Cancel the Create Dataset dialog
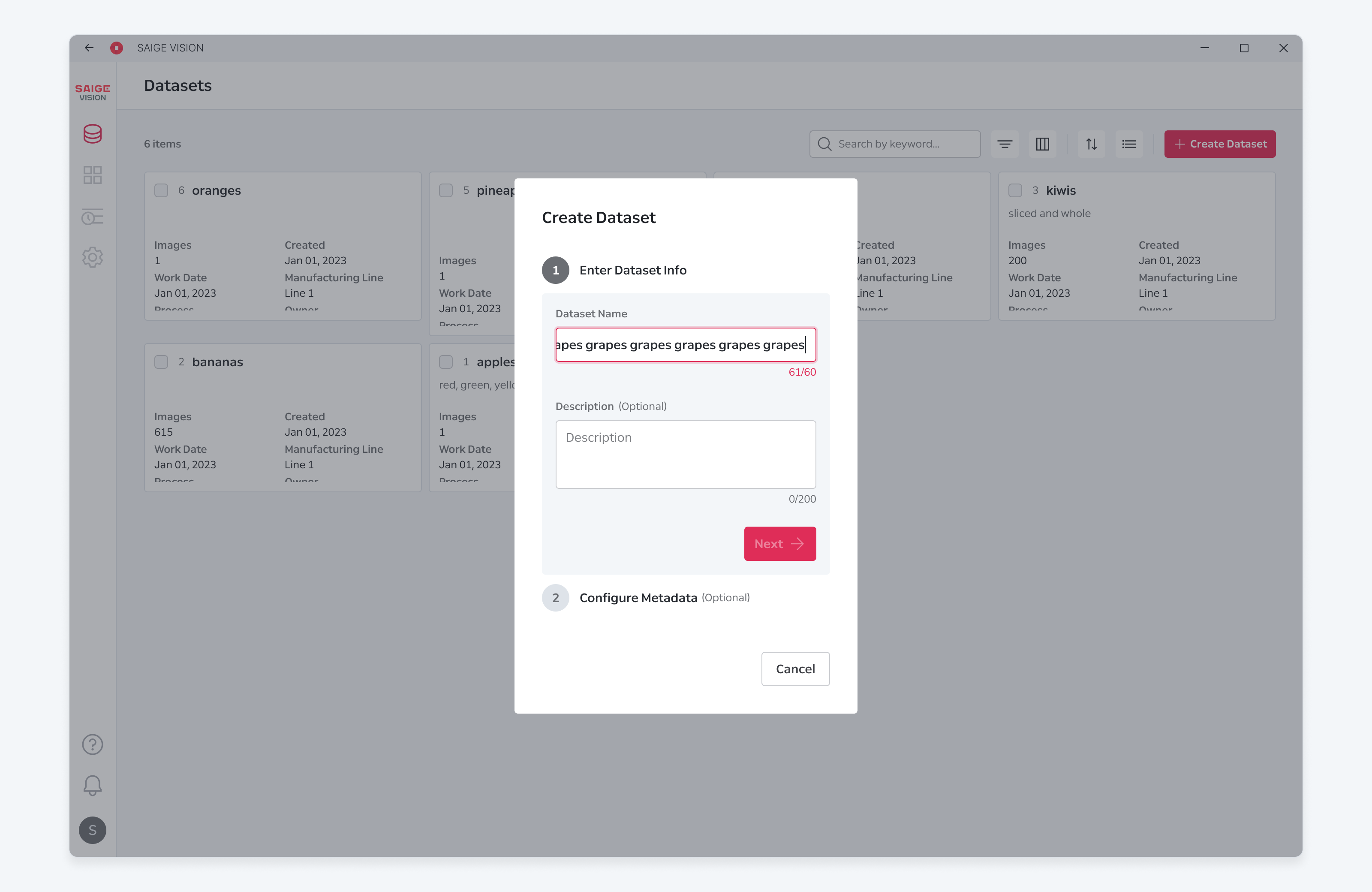Image resolution: width=1372 pixels, height=892 pixels. click(795, 669)
